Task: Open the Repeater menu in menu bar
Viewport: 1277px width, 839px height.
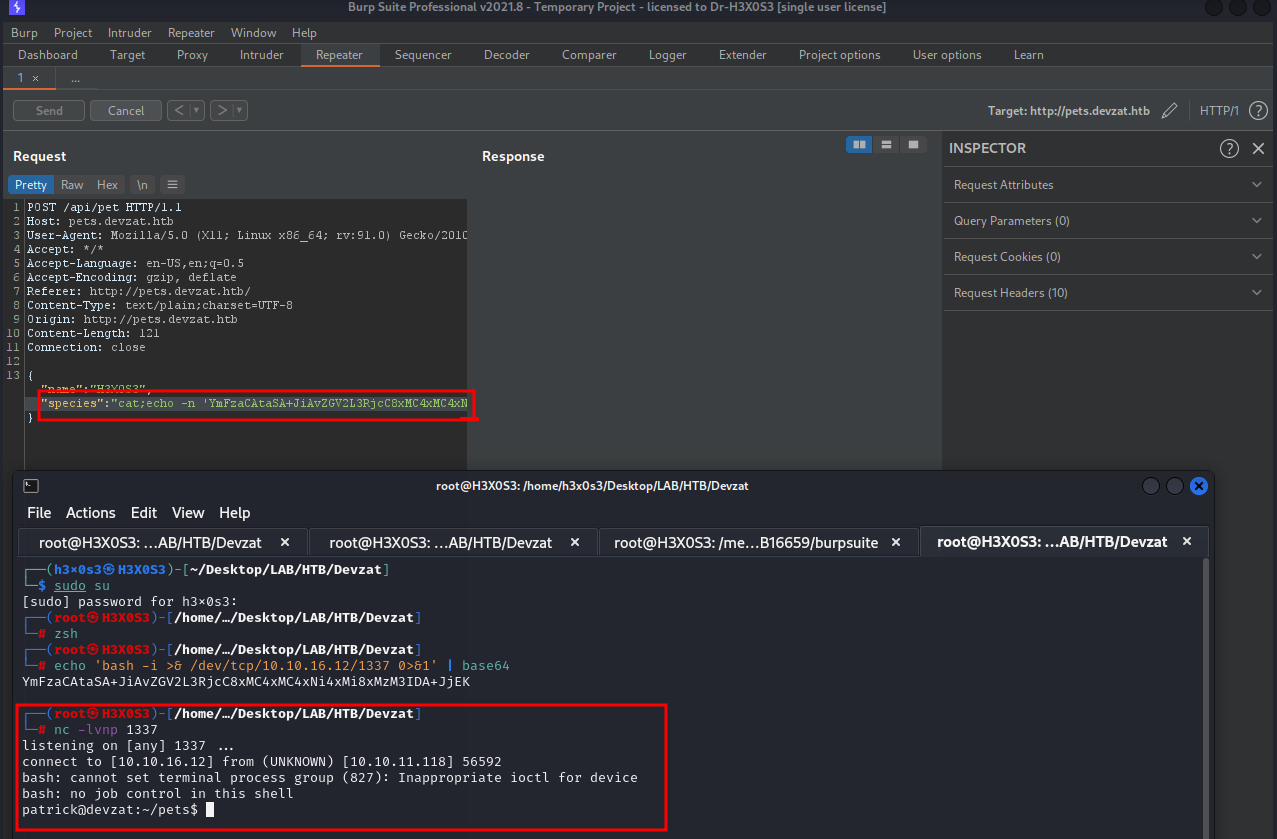Action: point(191,33)
